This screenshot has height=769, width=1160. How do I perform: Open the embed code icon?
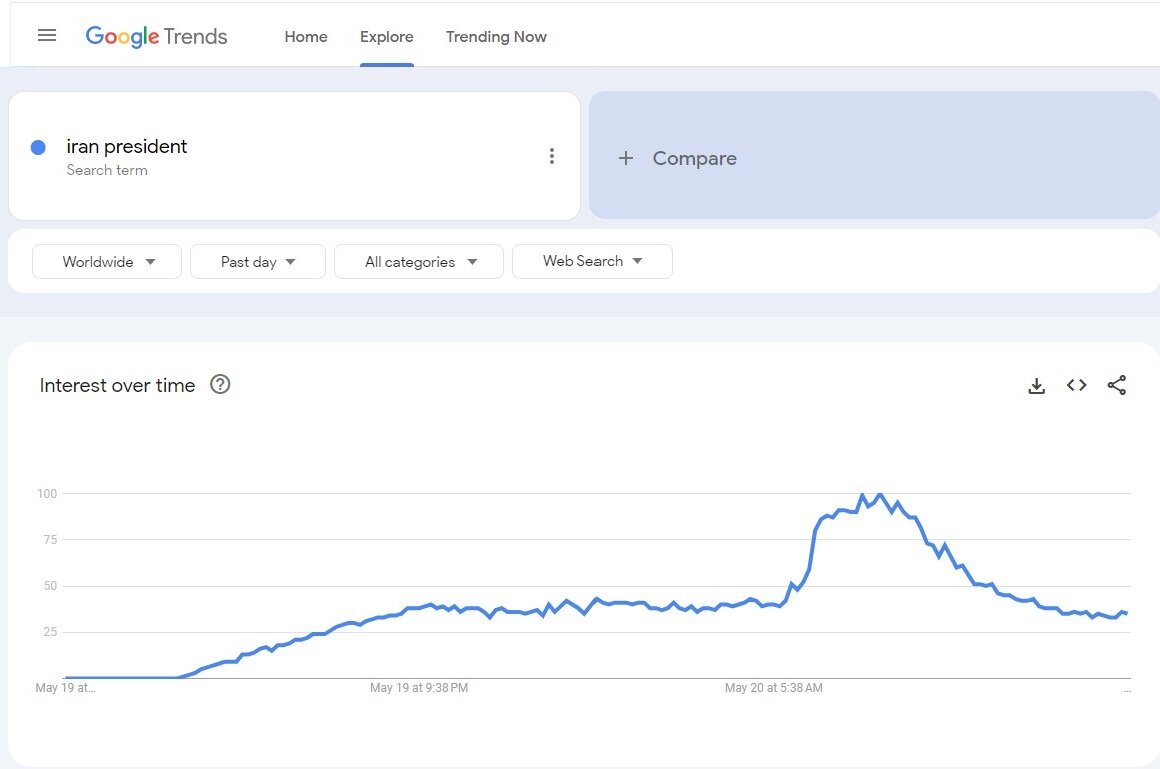click(1076, 385)
